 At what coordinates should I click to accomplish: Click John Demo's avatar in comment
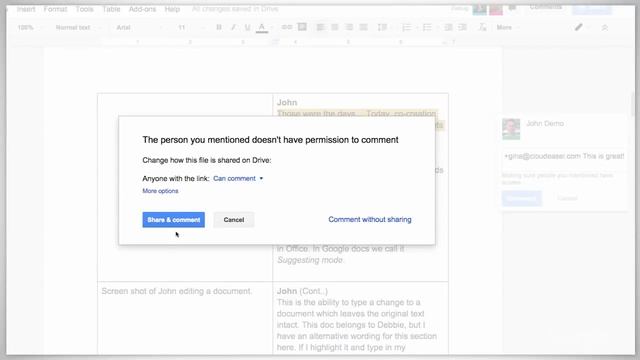511,129
